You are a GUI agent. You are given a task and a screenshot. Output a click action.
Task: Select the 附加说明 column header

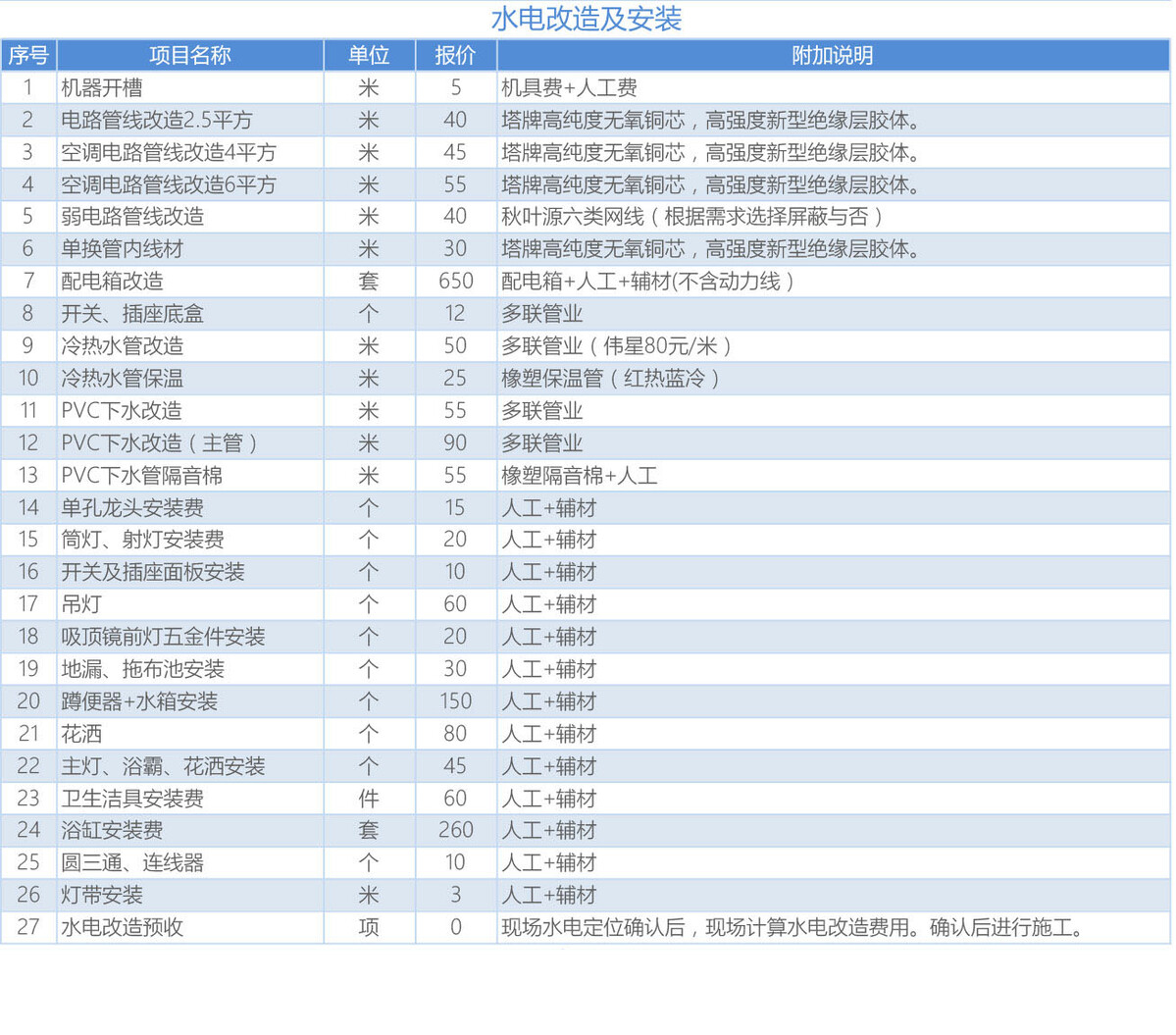833,56
